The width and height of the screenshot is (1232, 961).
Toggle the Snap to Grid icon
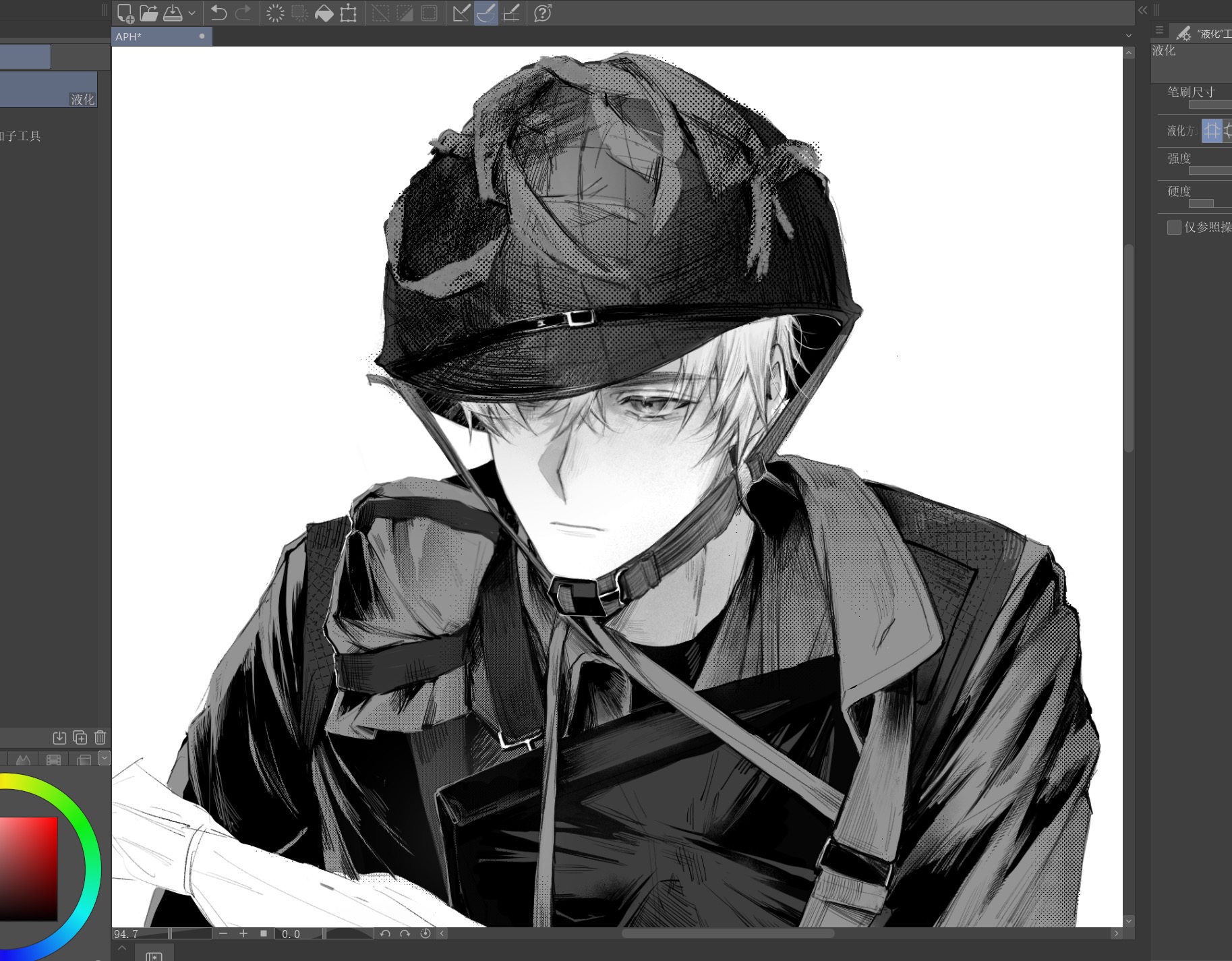511,13
